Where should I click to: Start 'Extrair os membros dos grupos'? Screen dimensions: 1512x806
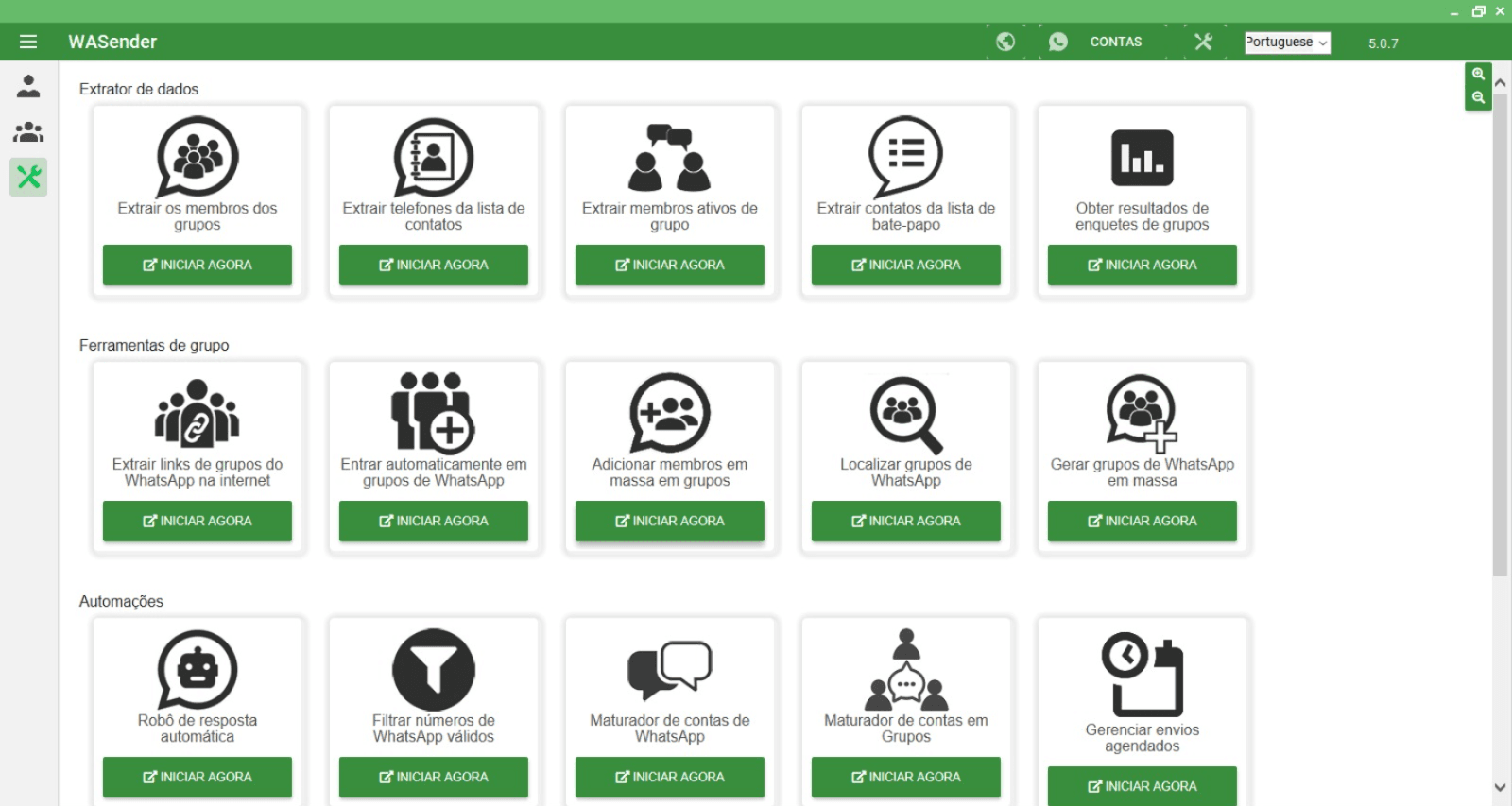(197, 265)
